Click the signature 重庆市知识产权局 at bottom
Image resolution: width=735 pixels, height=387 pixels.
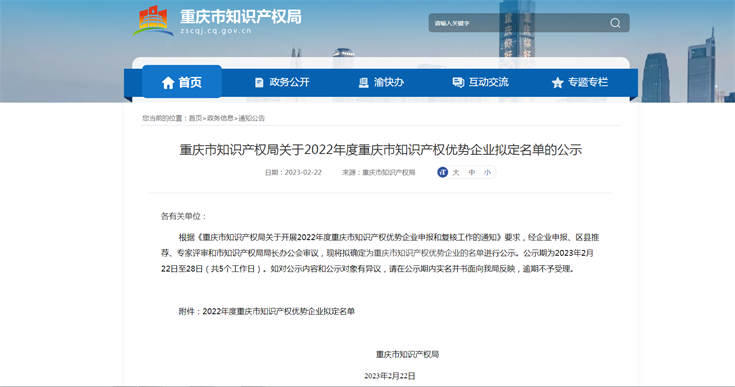[x=407, y=354]
